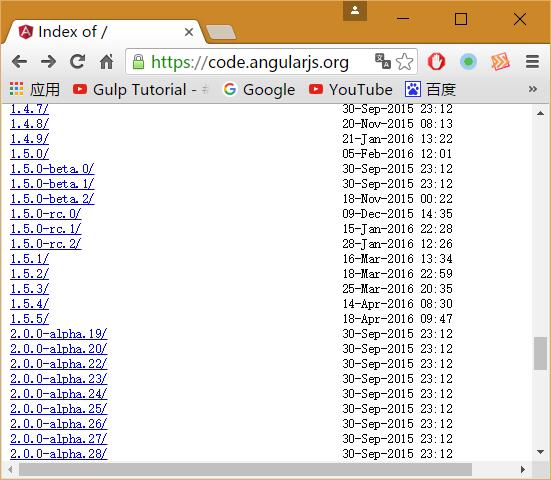Image resolution: width=551 pixels, height=480 pixels.
Task: Open the orange code extension icon
Action: coord(500,62)
